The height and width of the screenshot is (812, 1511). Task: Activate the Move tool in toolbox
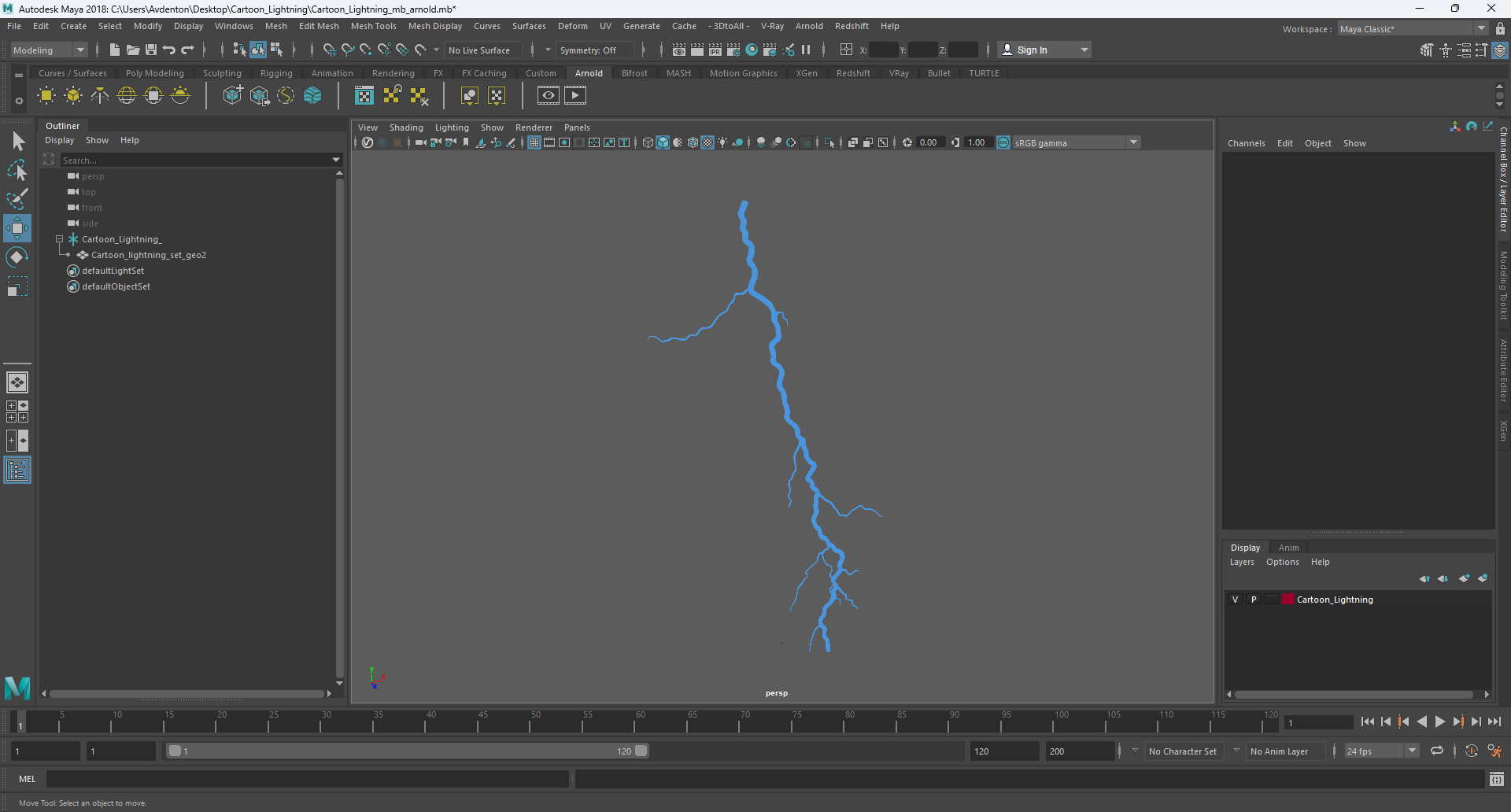tap(17, 228)
